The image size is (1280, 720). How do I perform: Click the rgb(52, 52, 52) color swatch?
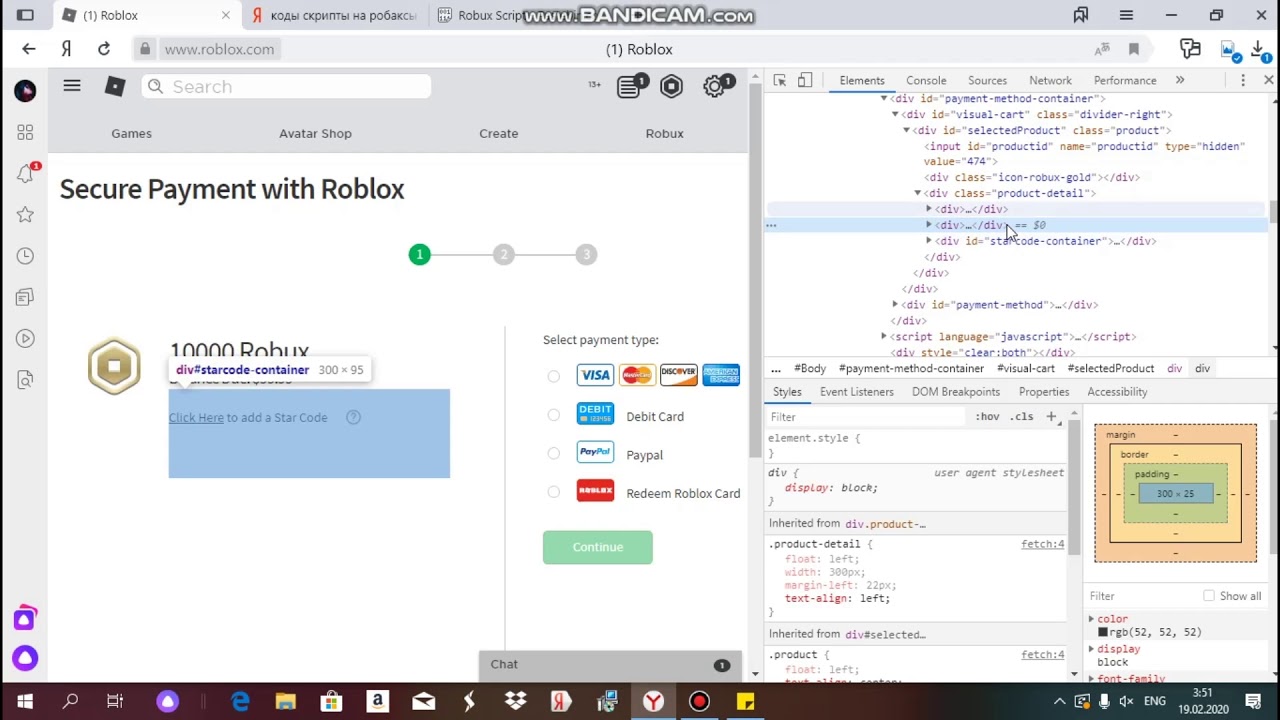(1103, 632)
